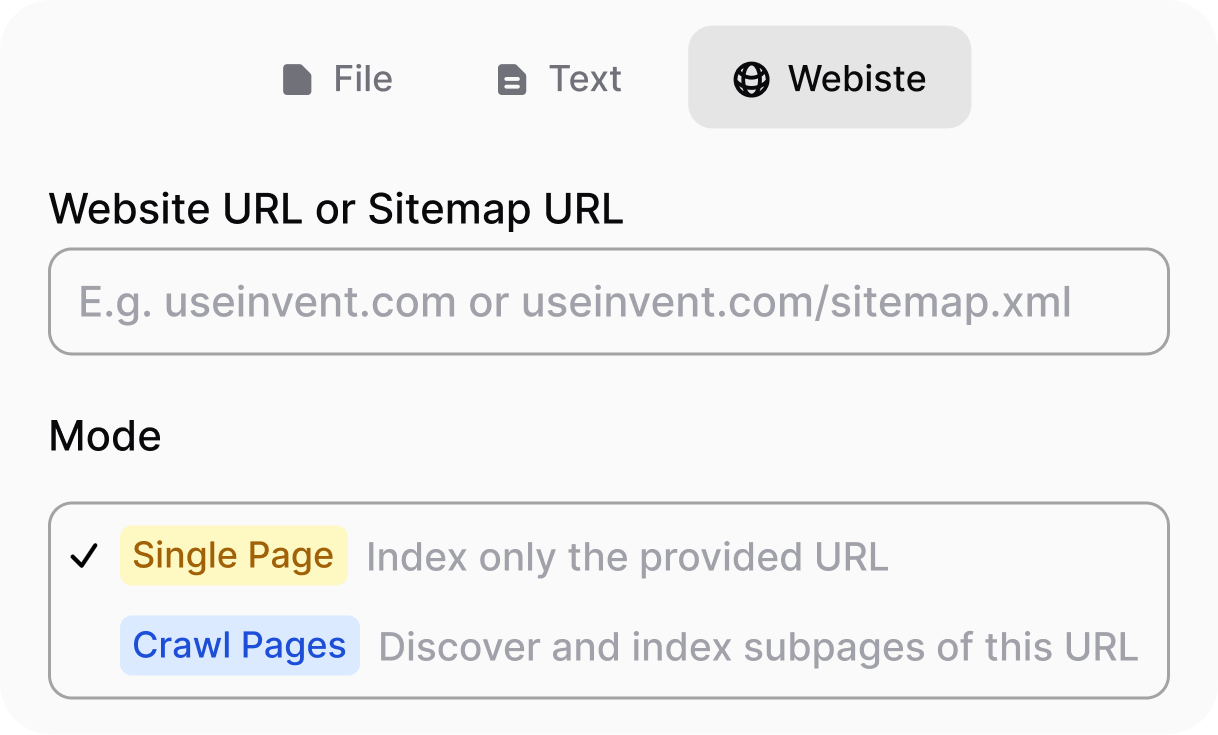The image size is (1218, 735).
Task: Click the file icon on the File tab
Action: [297, 79]
